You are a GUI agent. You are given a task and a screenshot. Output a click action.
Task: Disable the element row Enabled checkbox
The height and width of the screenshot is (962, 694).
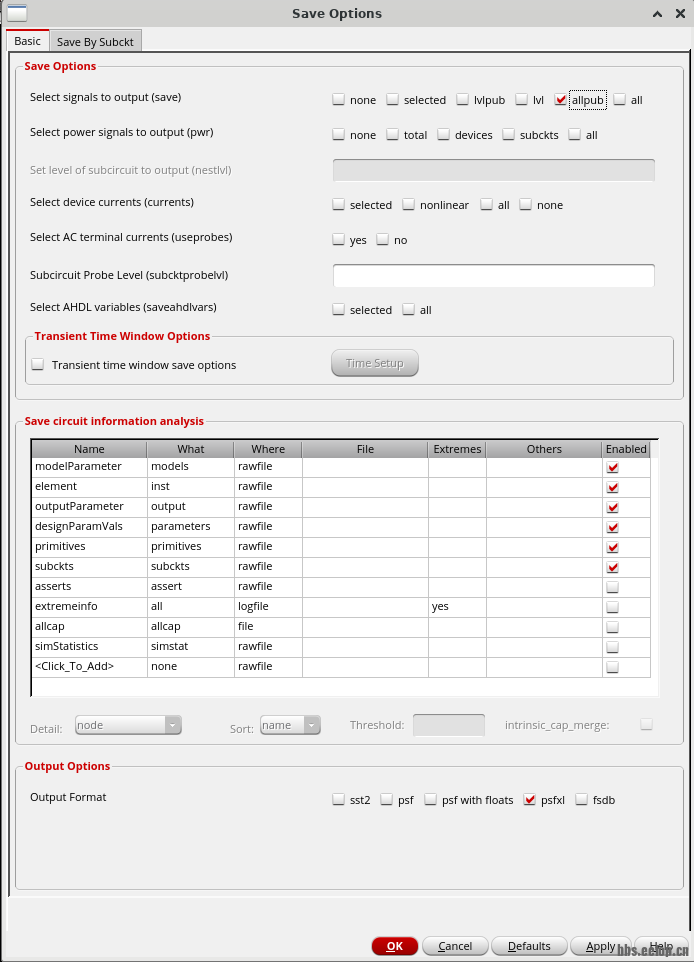612,487
